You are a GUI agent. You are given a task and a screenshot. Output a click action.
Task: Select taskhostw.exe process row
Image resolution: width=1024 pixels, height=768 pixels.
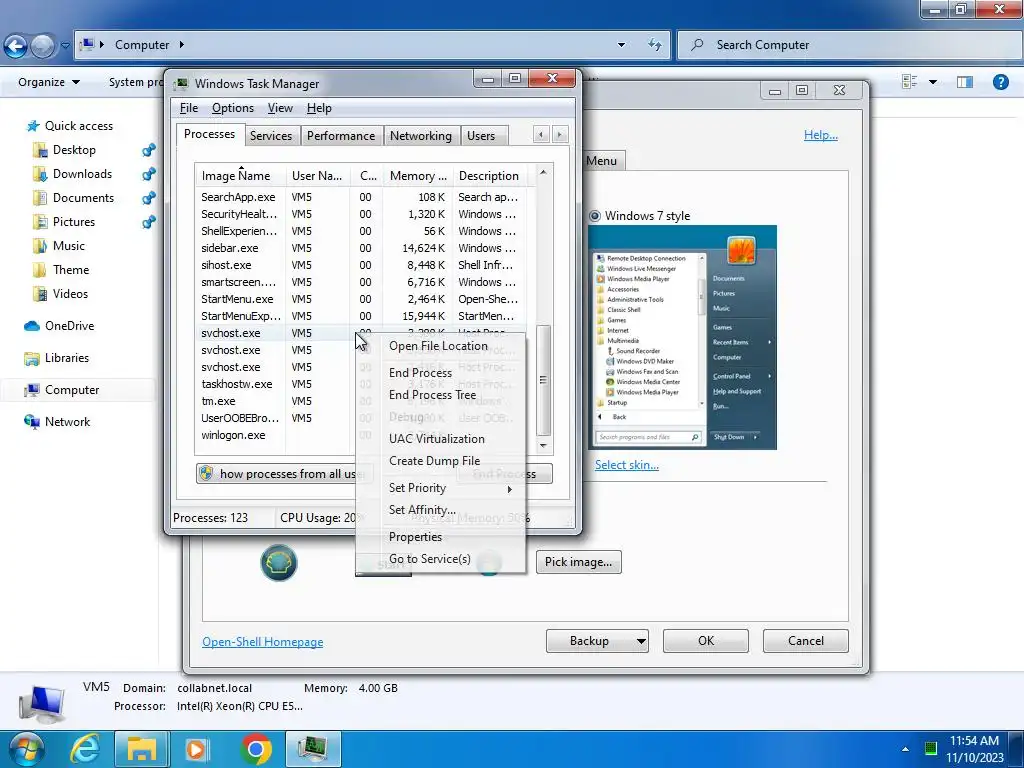(x=274, y=384)
